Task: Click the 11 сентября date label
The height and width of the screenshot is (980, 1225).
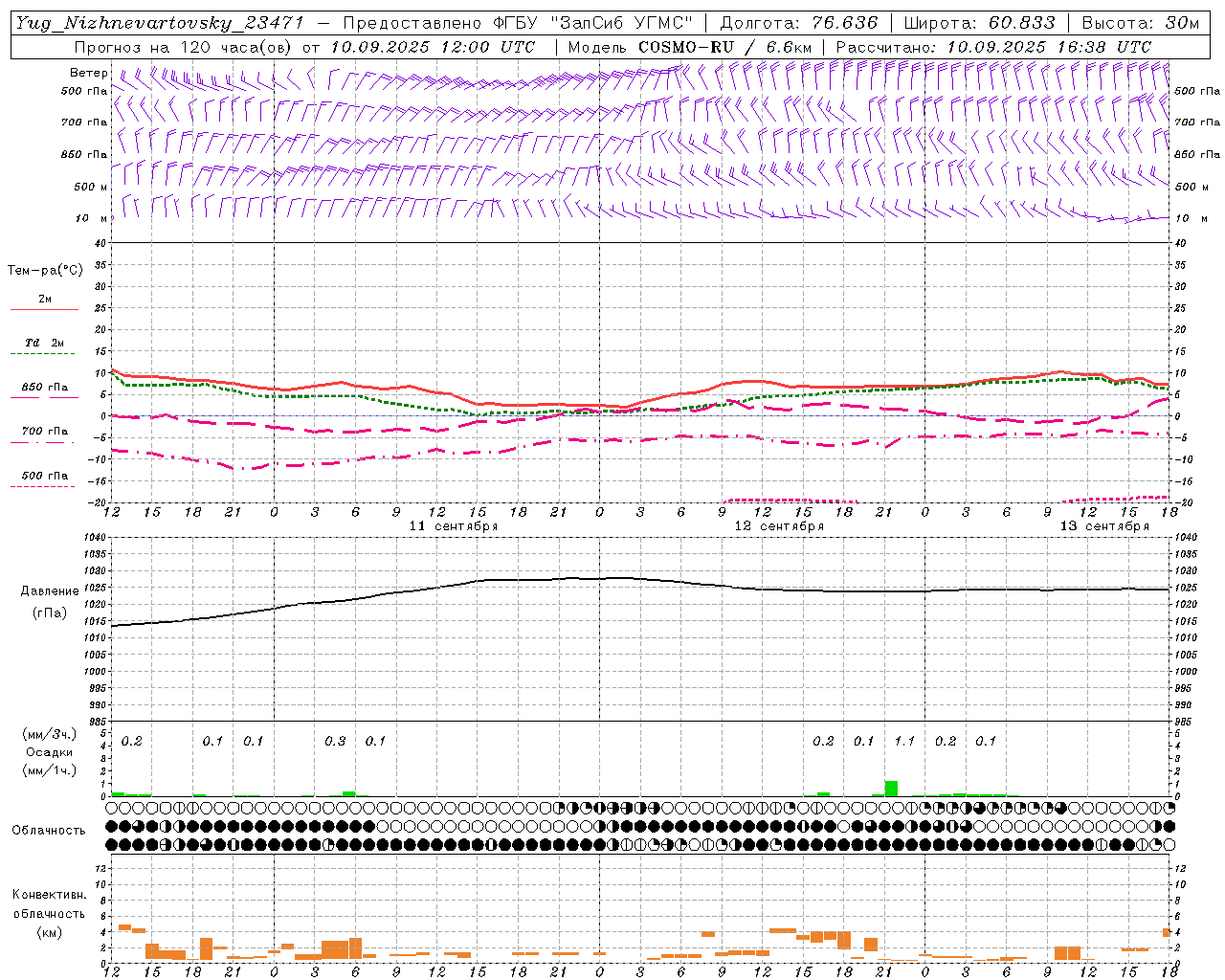Action: 454,526
